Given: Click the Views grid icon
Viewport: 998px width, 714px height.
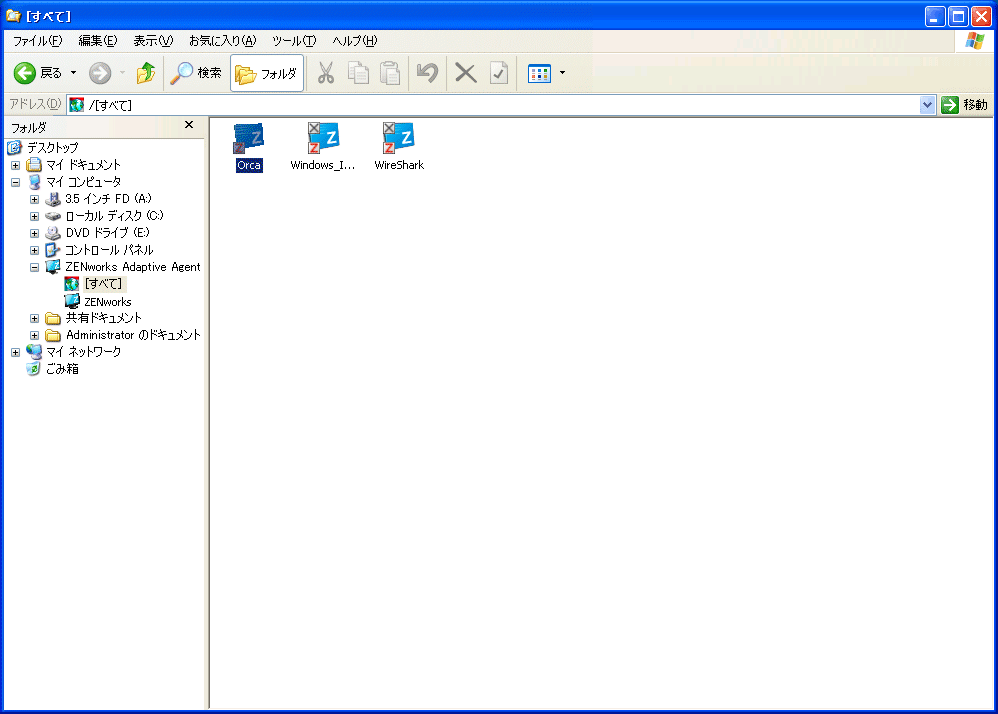Looking at the screenshot, I should click(540, 74).
